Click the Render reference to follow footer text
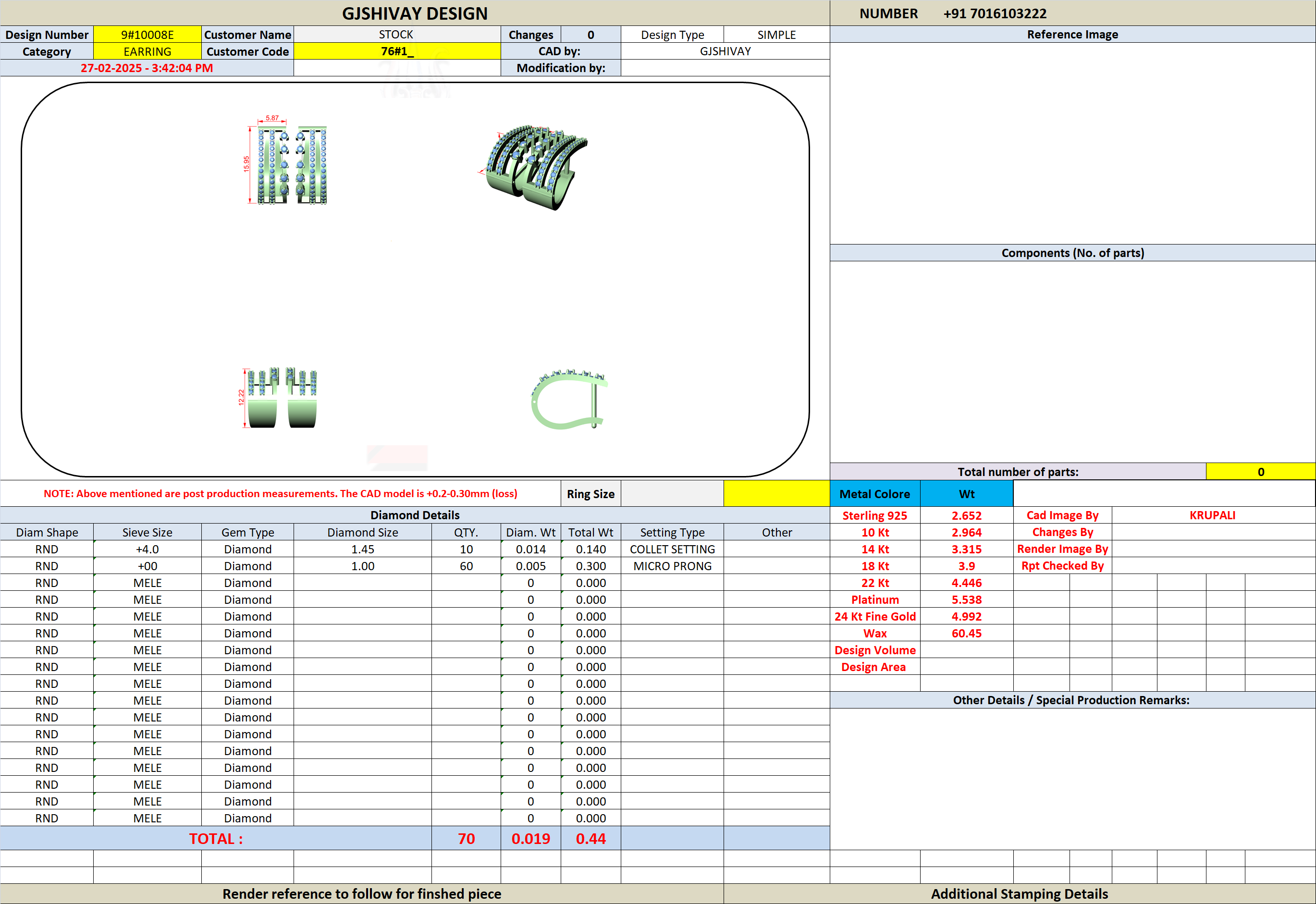 click(361, 894)
